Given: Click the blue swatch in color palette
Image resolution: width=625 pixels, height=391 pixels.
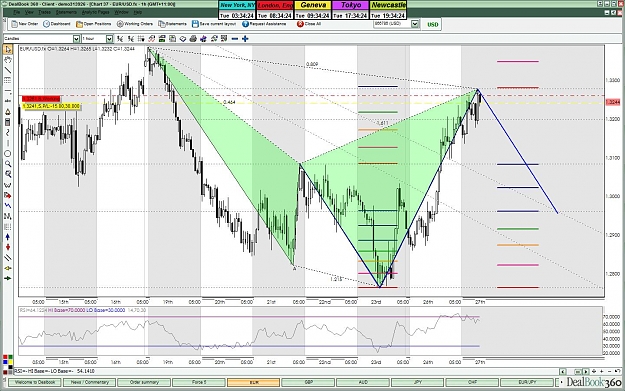Looking at the screenshot, I should point(5,362).
